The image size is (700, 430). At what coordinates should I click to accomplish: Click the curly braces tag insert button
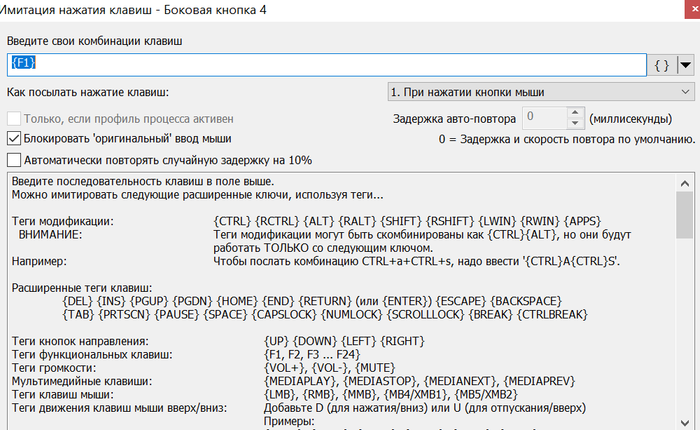point(662,64)
